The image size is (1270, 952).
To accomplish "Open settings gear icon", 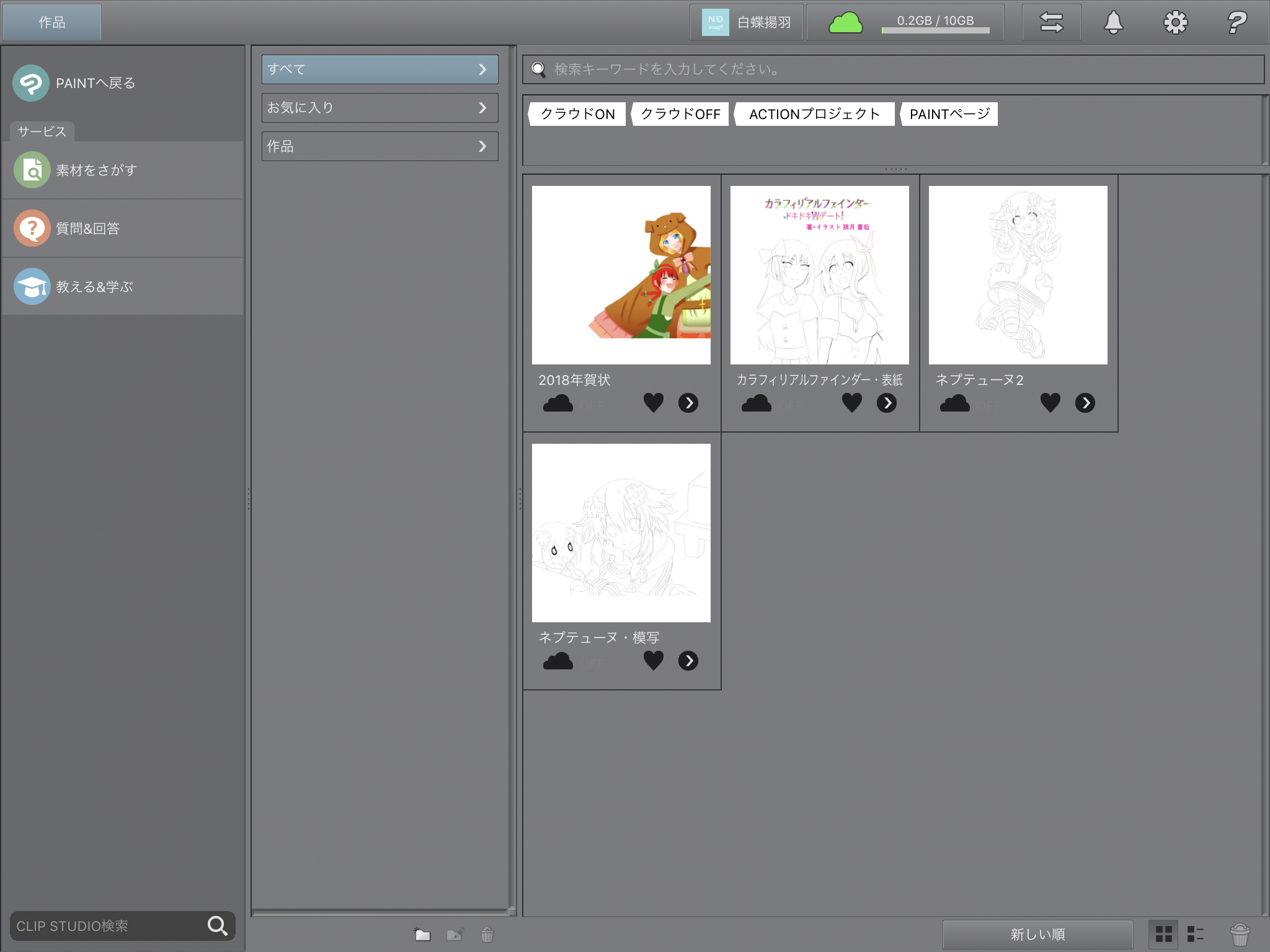I will click(x=1175, y=23).
